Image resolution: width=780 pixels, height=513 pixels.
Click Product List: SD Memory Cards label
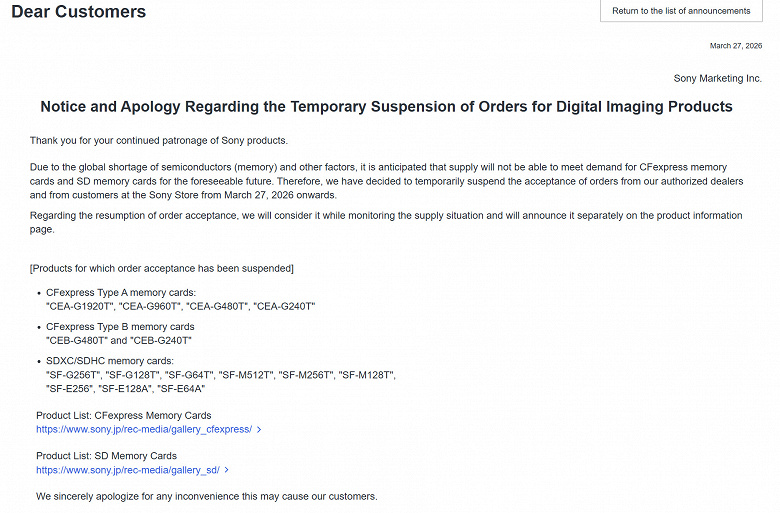106,456
